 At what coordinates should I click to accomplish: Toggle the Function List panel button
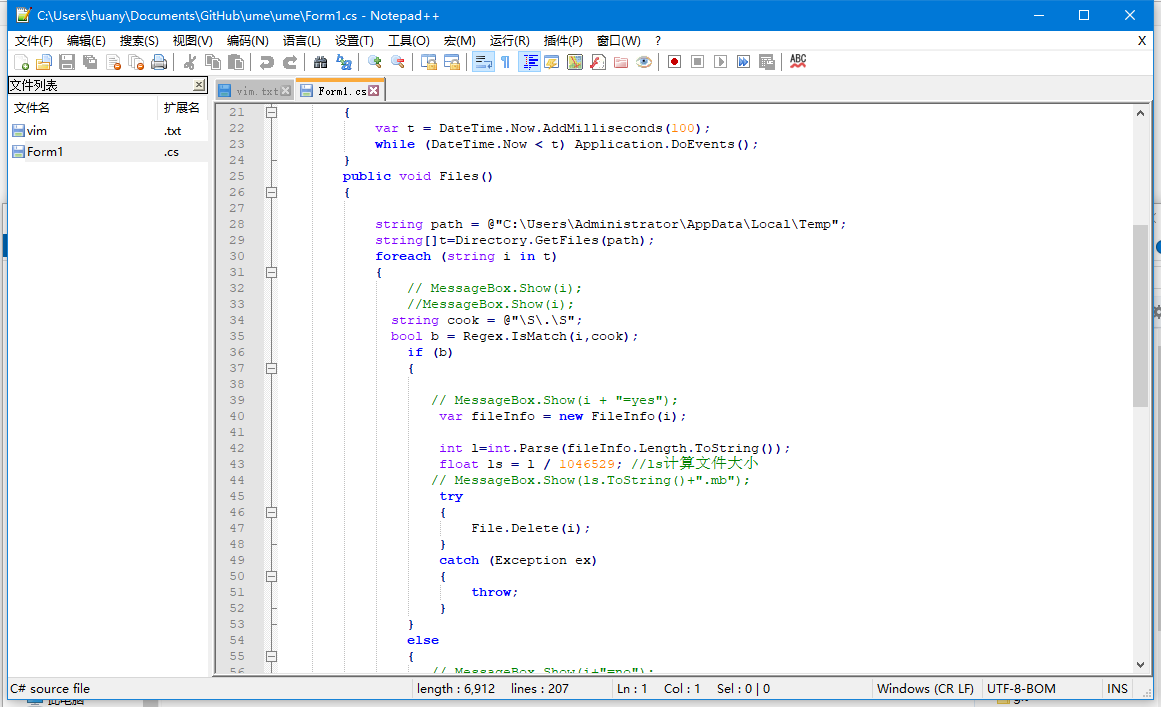pos(598,62)
